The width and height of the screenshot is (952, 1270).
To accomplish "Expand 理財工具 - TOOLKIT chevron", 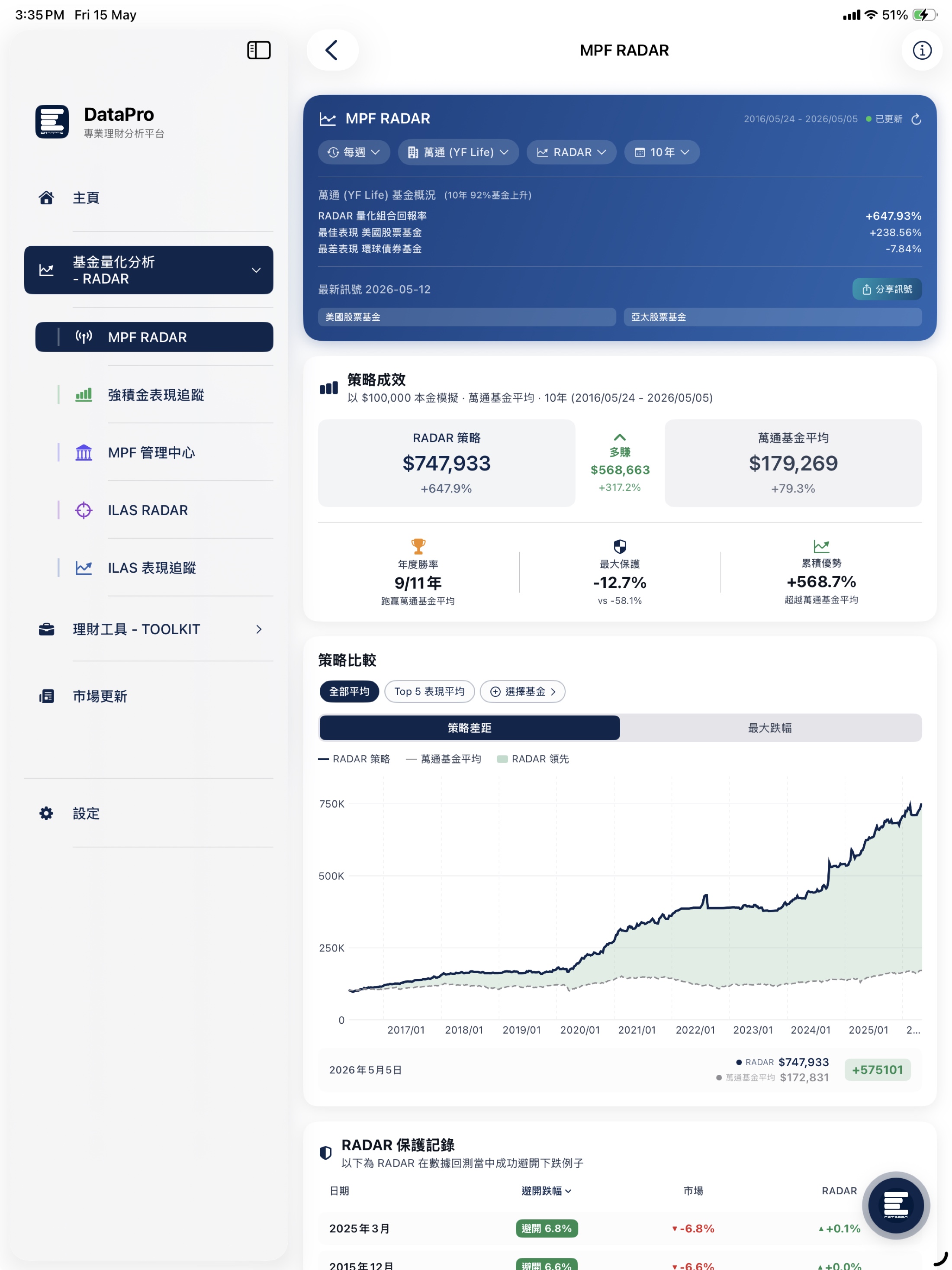I will tap(259, 629).
